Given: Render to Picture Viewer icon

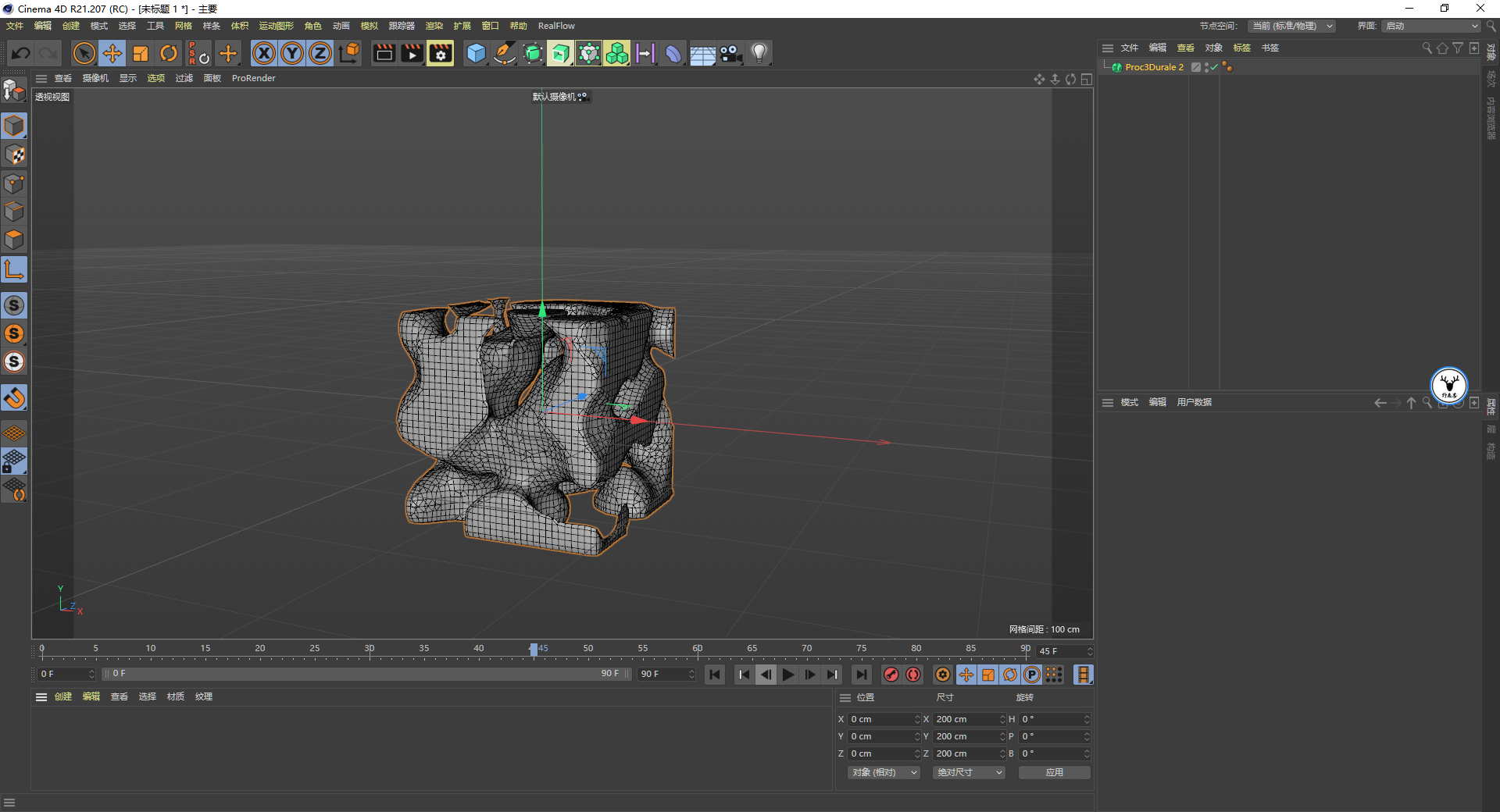Looking at the screenshot, I should 412,53.
